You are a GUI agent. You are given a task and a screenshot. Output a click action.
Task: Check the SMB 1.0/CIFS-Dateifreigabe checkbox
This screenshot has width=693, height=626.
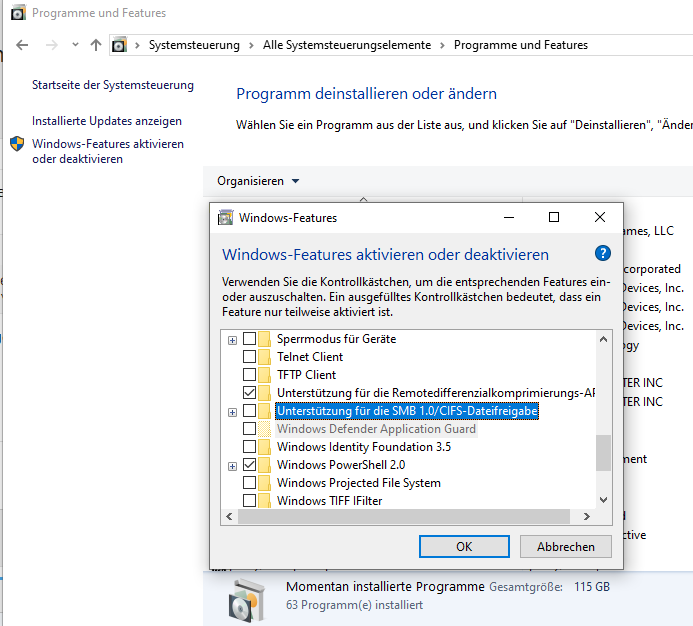249,411
